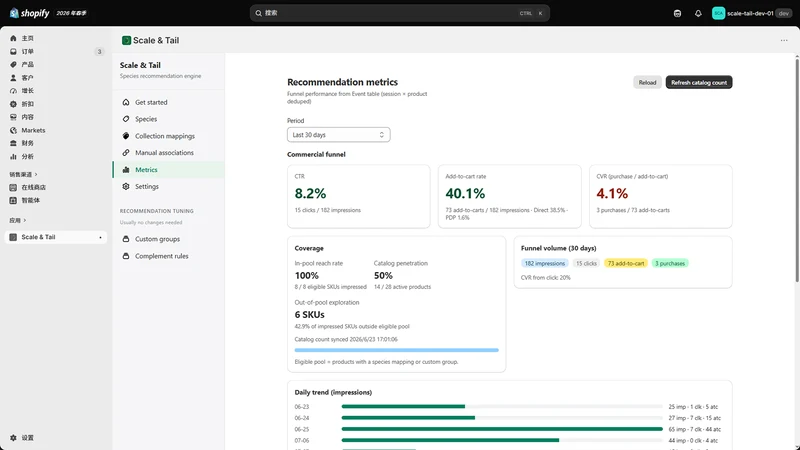Click the 在线商店 online store icon
The width and height of the screenshot is (800, 450).
pyautogui.click(x=13, y=187)
